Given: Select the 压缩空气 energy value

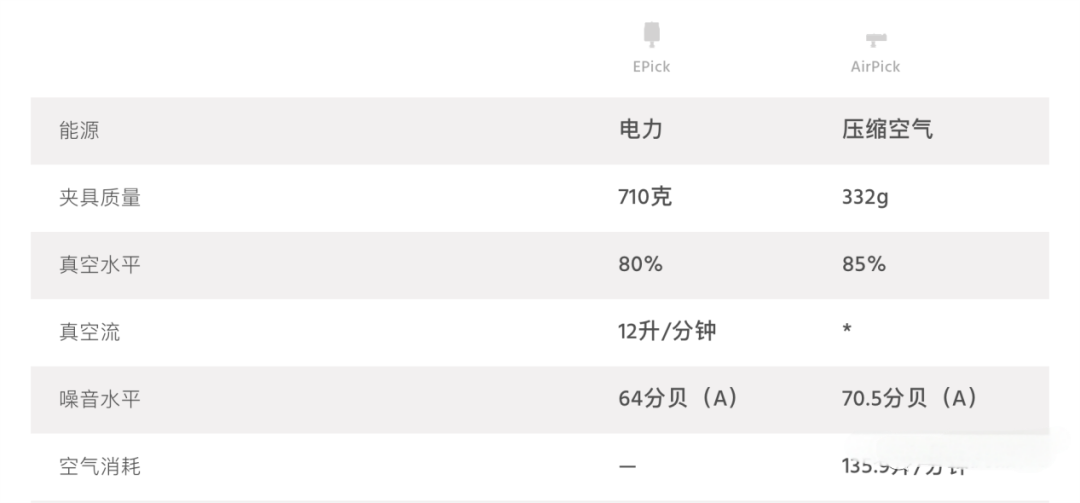Looking at the screenshot, I should [886, 130].
